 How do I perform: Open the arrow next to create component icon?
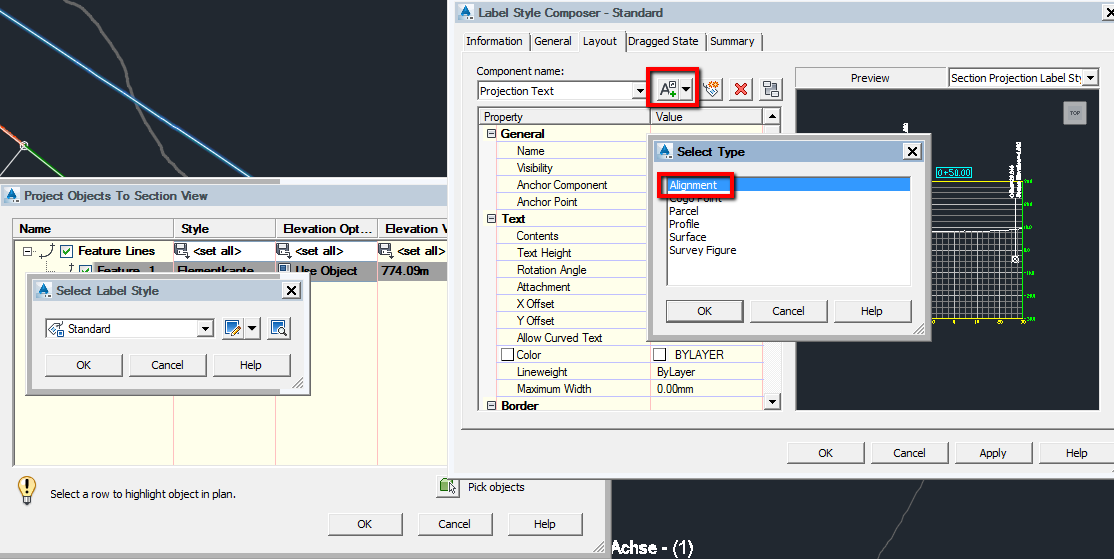click(686, 89)
